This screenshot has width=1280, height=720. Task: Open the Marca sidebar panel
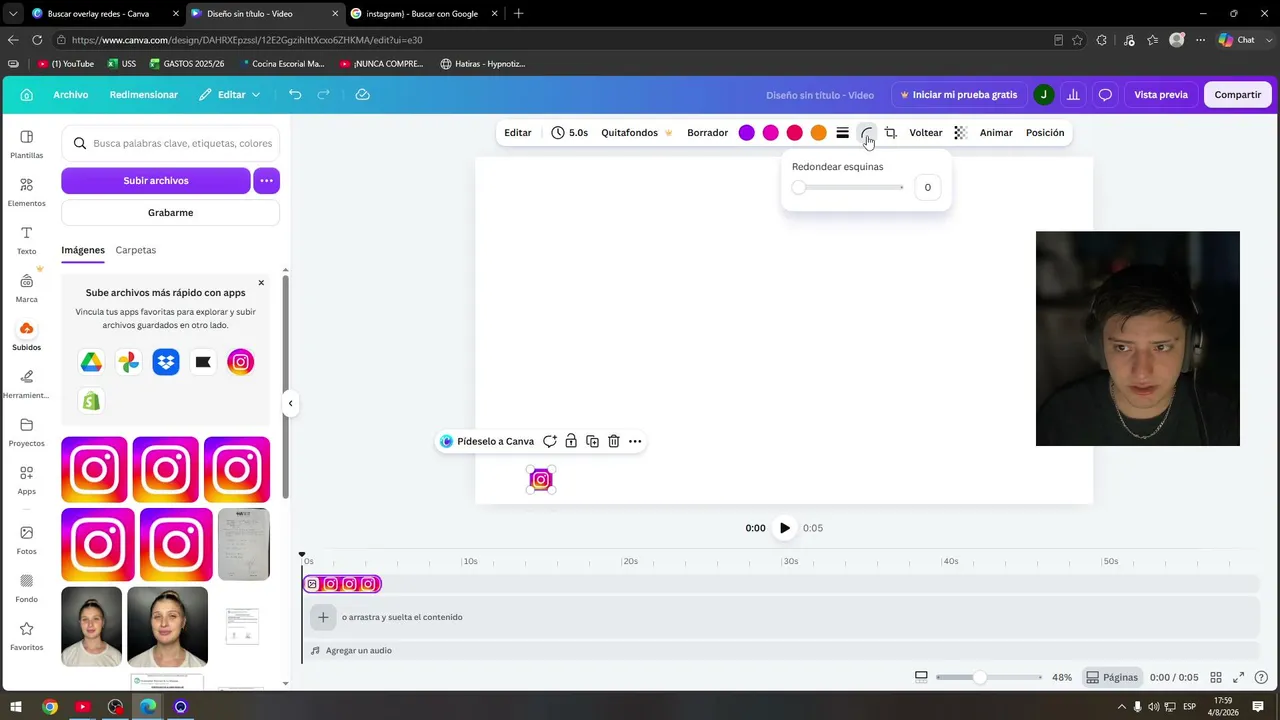coord(27,288)
